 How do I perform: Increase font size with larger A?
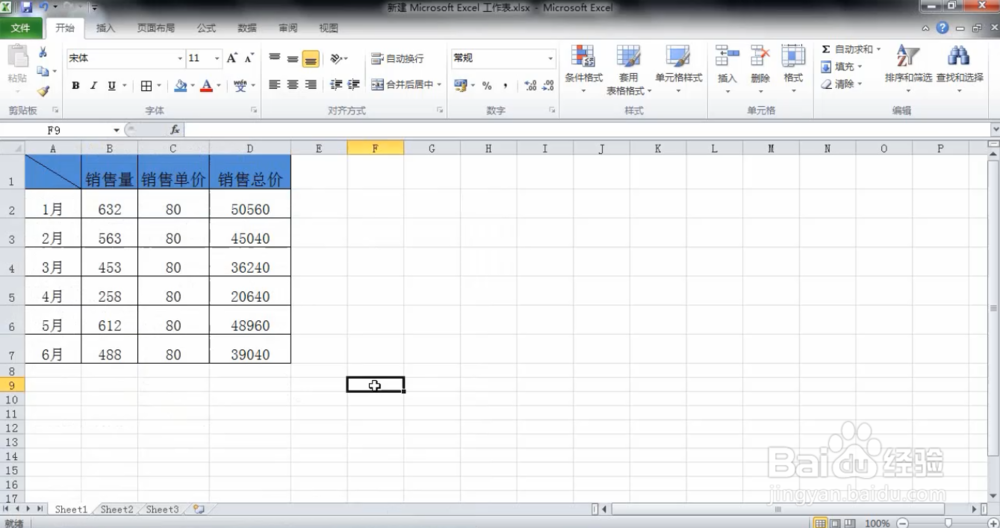pyautogui.click(x=232, y=58)
